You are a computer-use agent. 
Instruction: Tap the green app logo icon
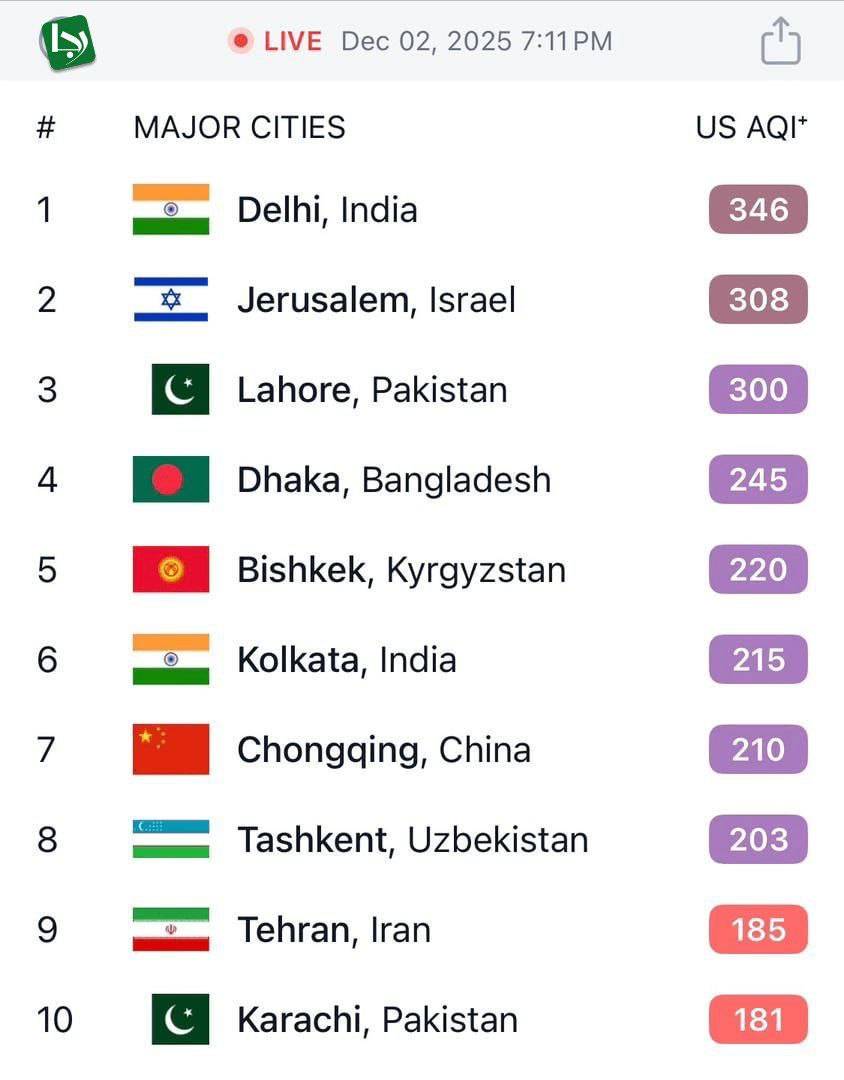[67, 42]
